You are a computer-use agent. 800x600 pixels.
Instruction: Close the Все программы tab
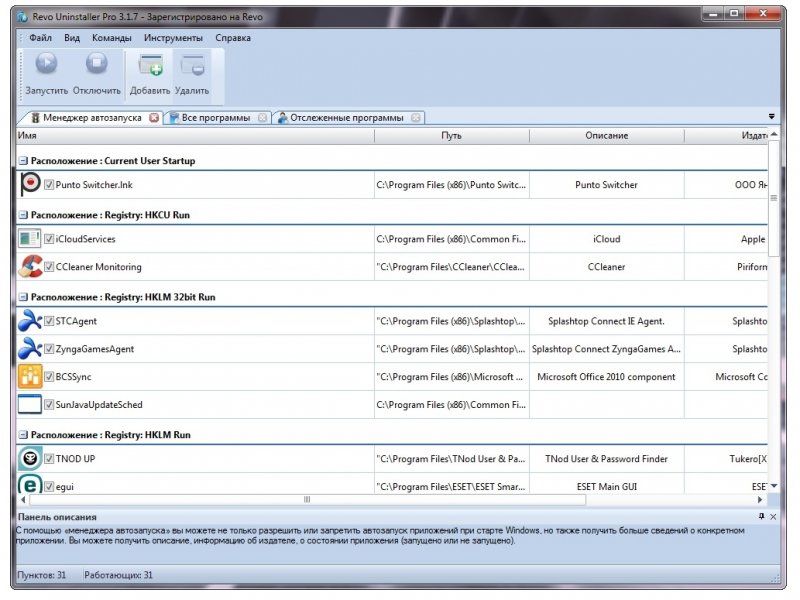262,117
